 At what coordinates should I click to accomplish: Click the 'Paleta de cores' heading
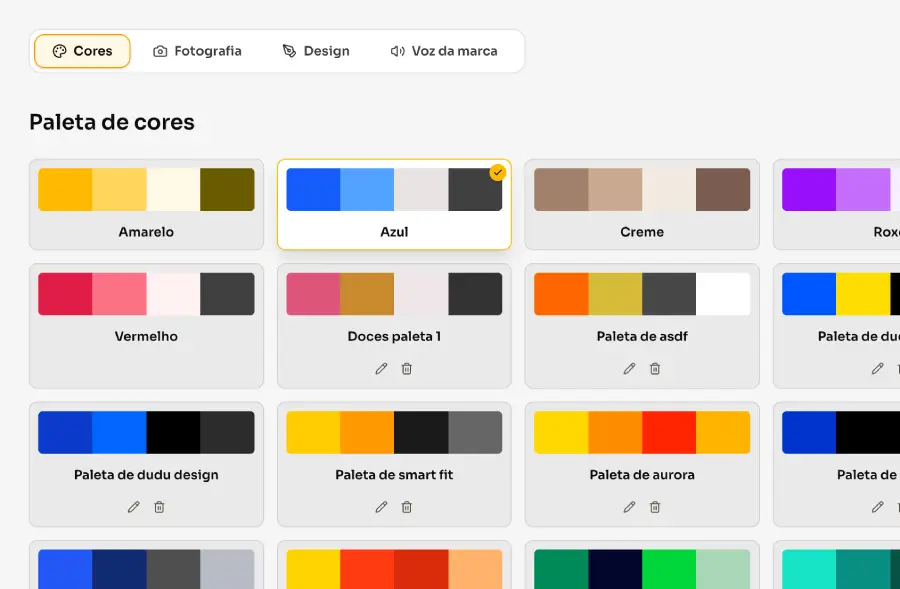(x=112, y=122)
